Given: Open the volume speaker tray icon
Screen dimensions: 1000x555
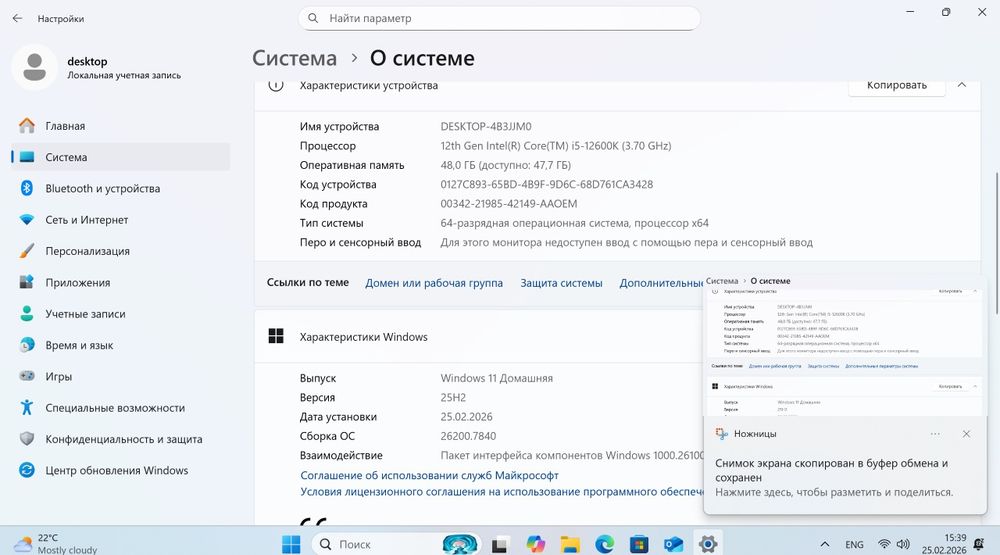Looking at the screenshot, I should (903, 544).
